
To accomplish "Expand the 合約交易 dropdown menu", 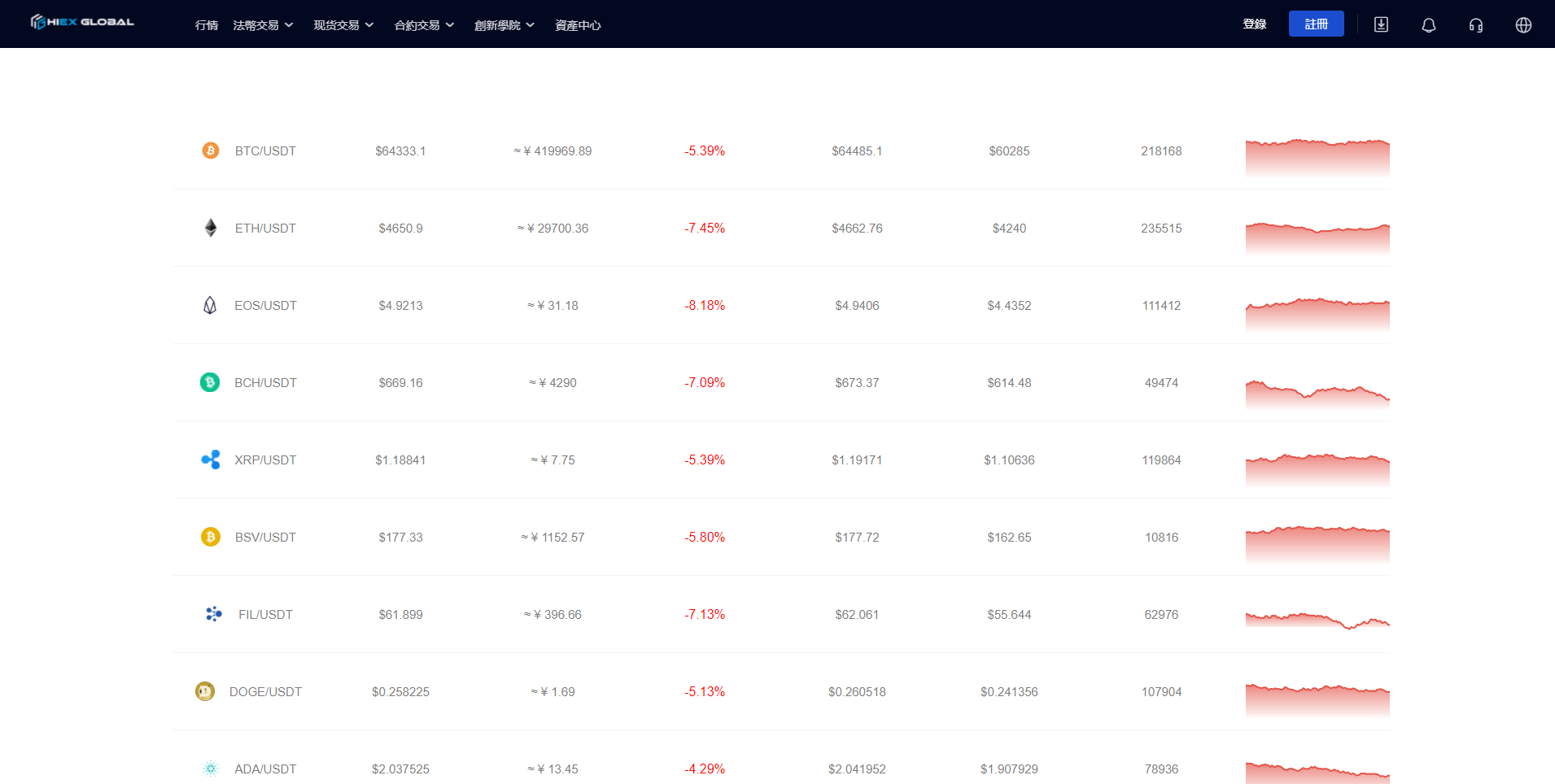I will click(424, 25).
